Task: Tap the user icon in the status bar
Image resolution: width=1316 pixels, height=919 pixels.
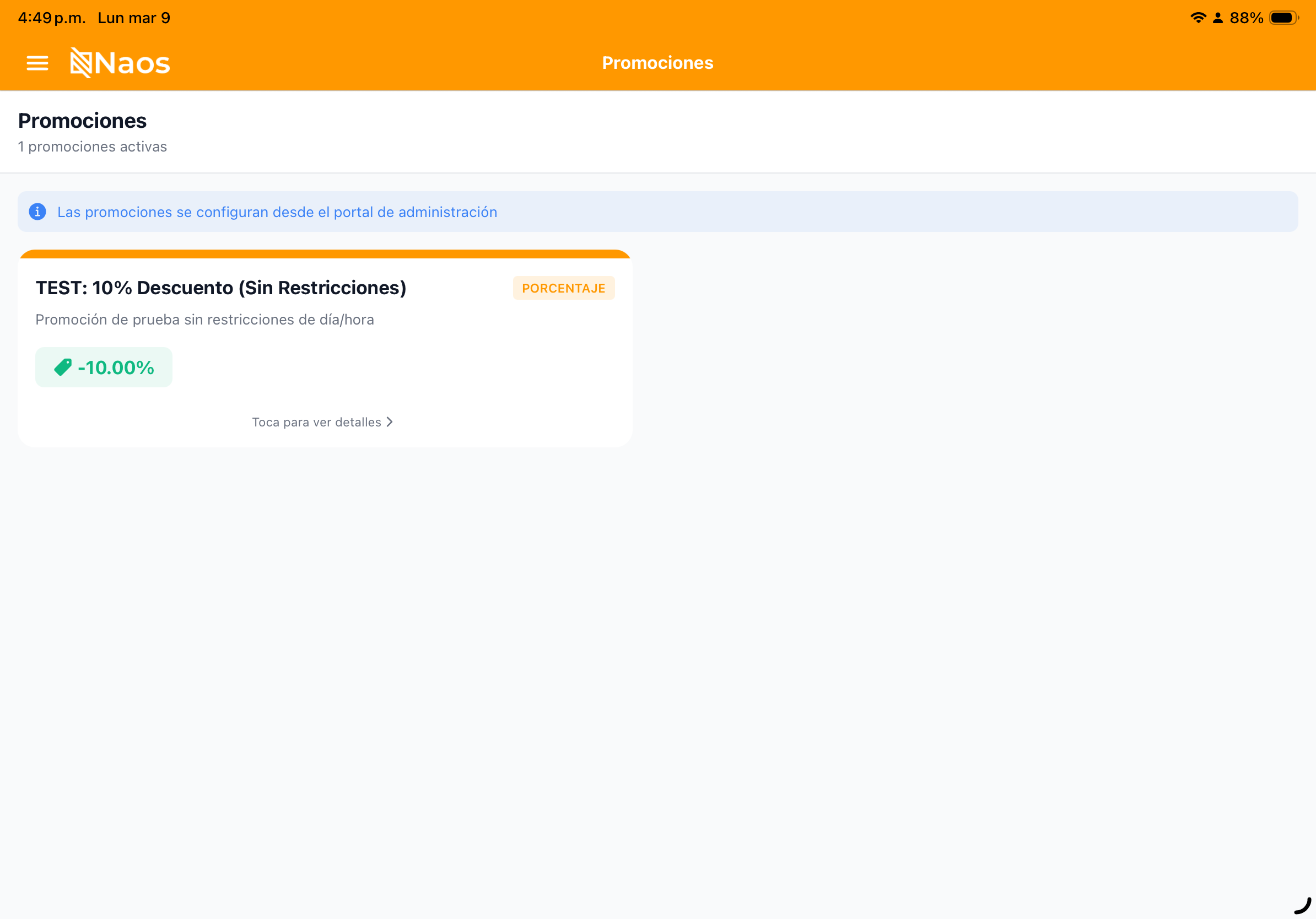Action: click(1216, 17)
